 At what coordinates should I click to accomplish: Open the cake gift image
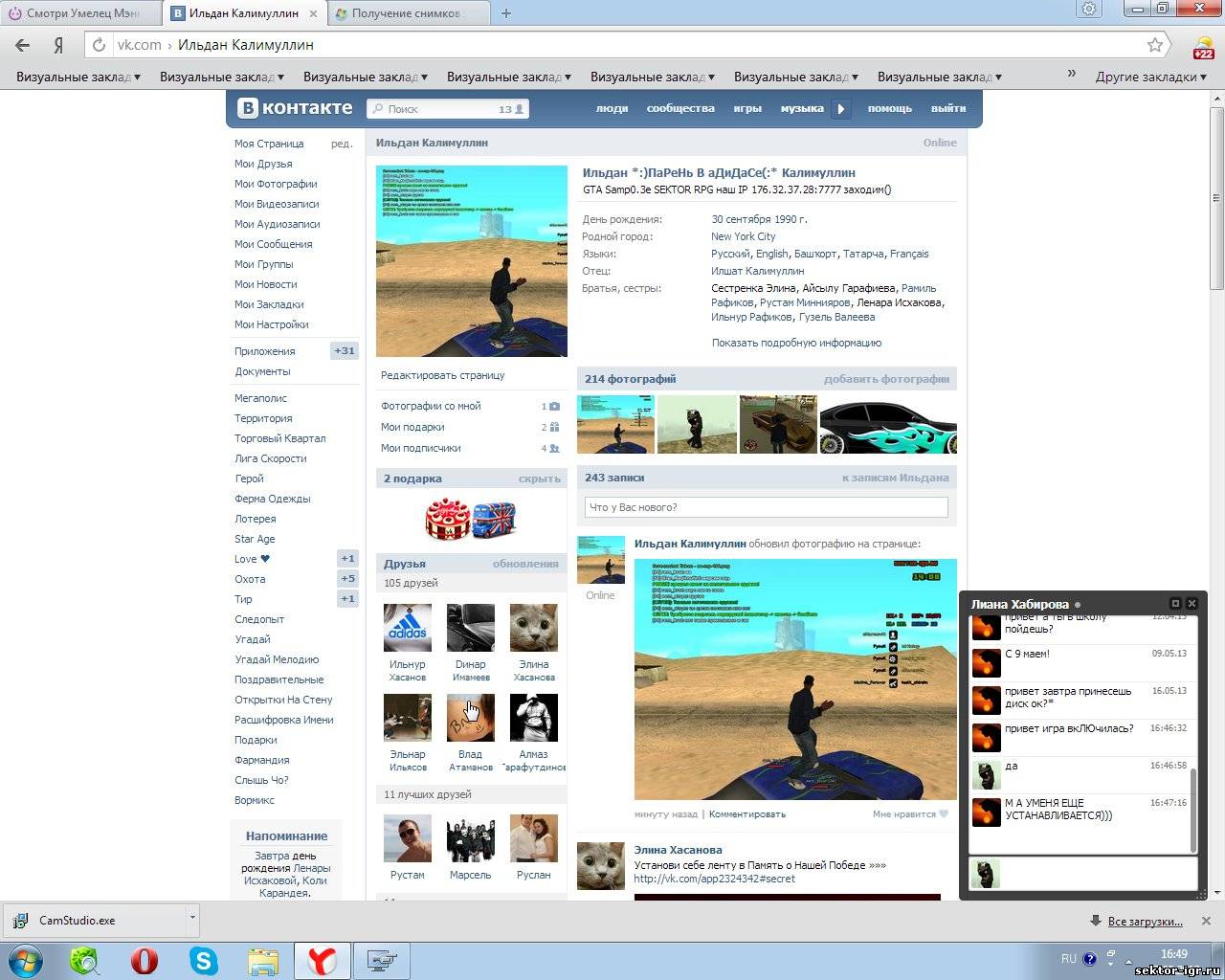click(x=447, y=520)
